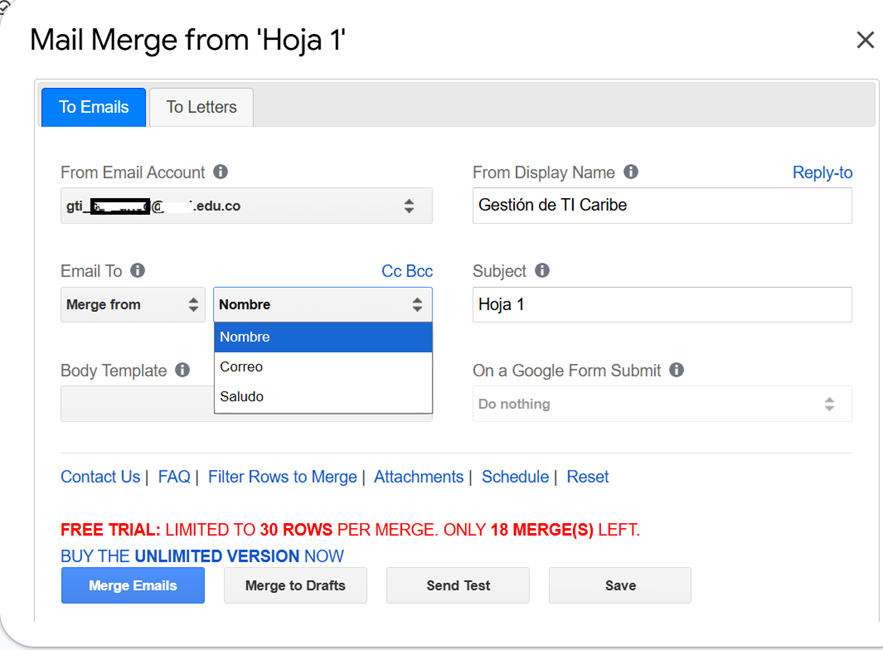
Task: Click the Subject text field
Action: (x=662, y=305)
